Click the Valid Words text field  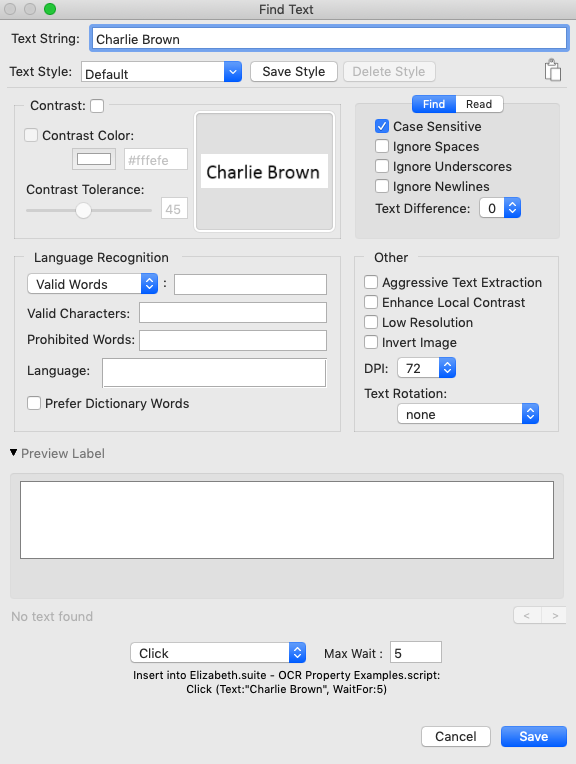250,285
